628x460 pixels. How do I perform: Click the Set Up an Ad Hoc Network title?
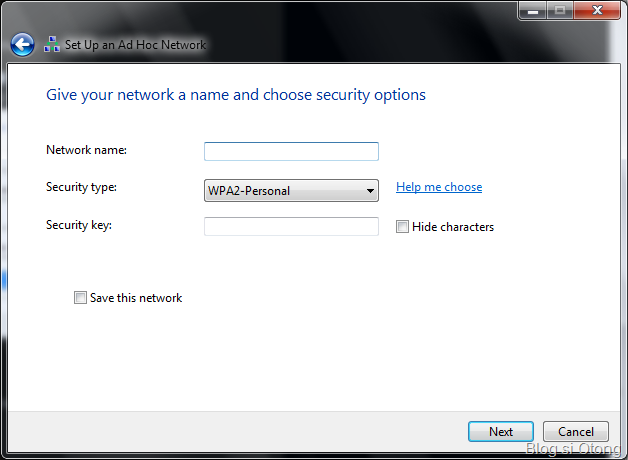(x=135, y=44)
